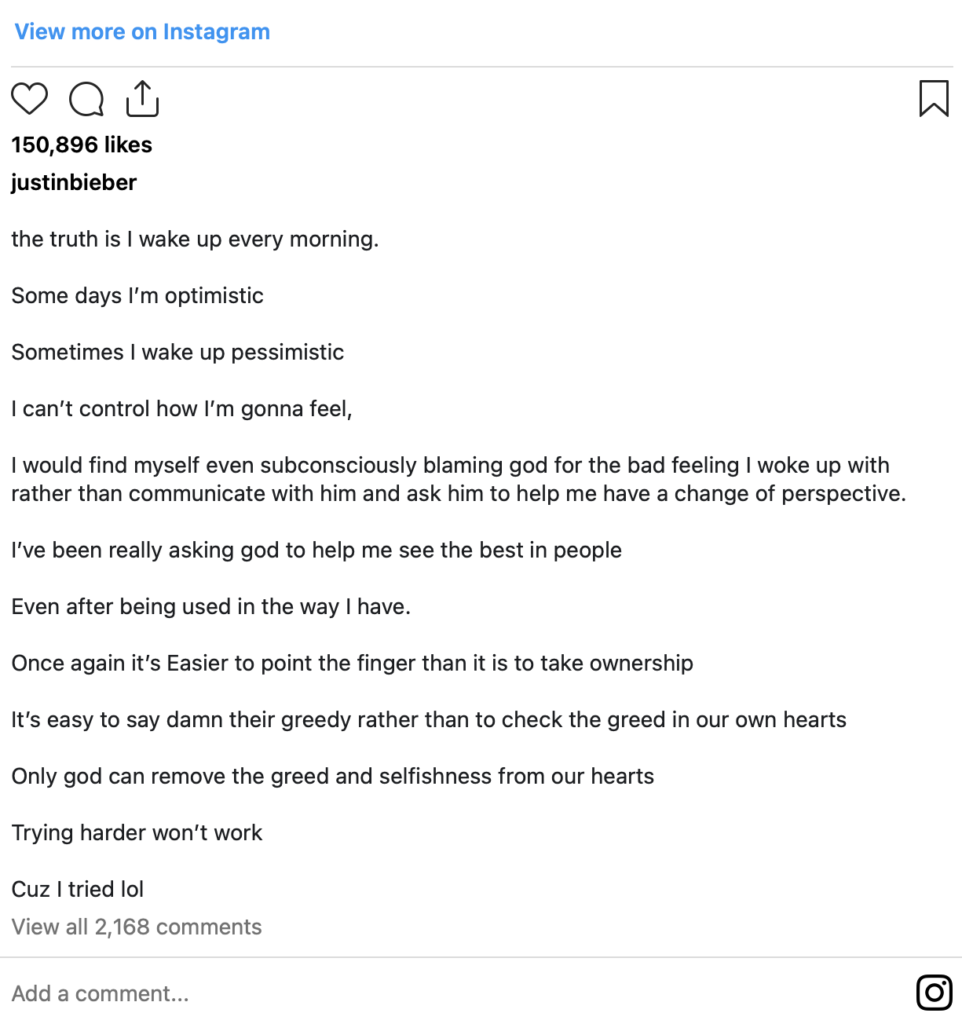Focus the Add a comment field

pyautogui.click(x=457, y=993)
